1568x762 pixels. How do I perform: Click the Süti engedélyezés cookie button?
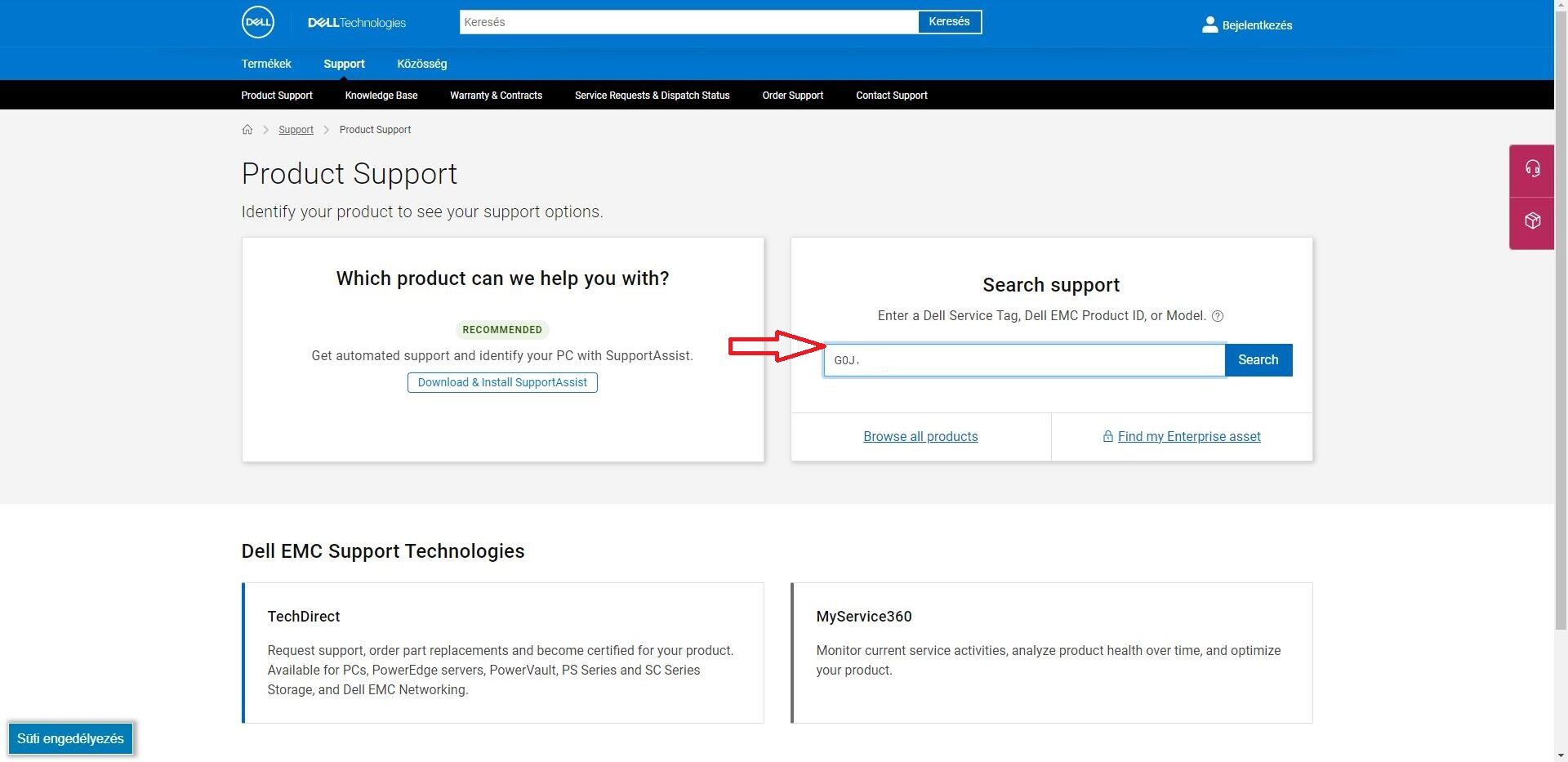coord(70,738)
